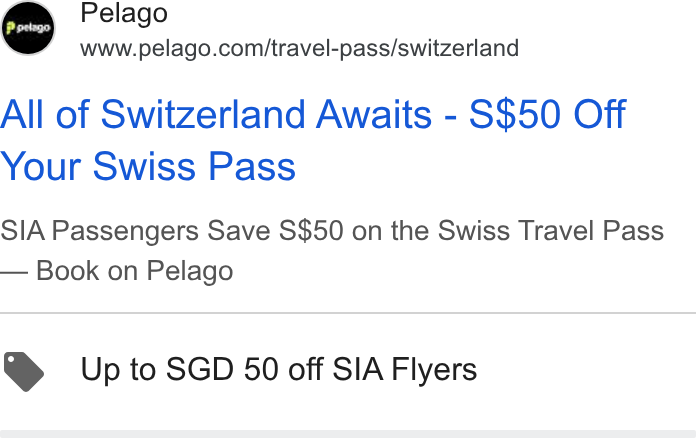Click the '— Book on Pelago' description line

117,271
